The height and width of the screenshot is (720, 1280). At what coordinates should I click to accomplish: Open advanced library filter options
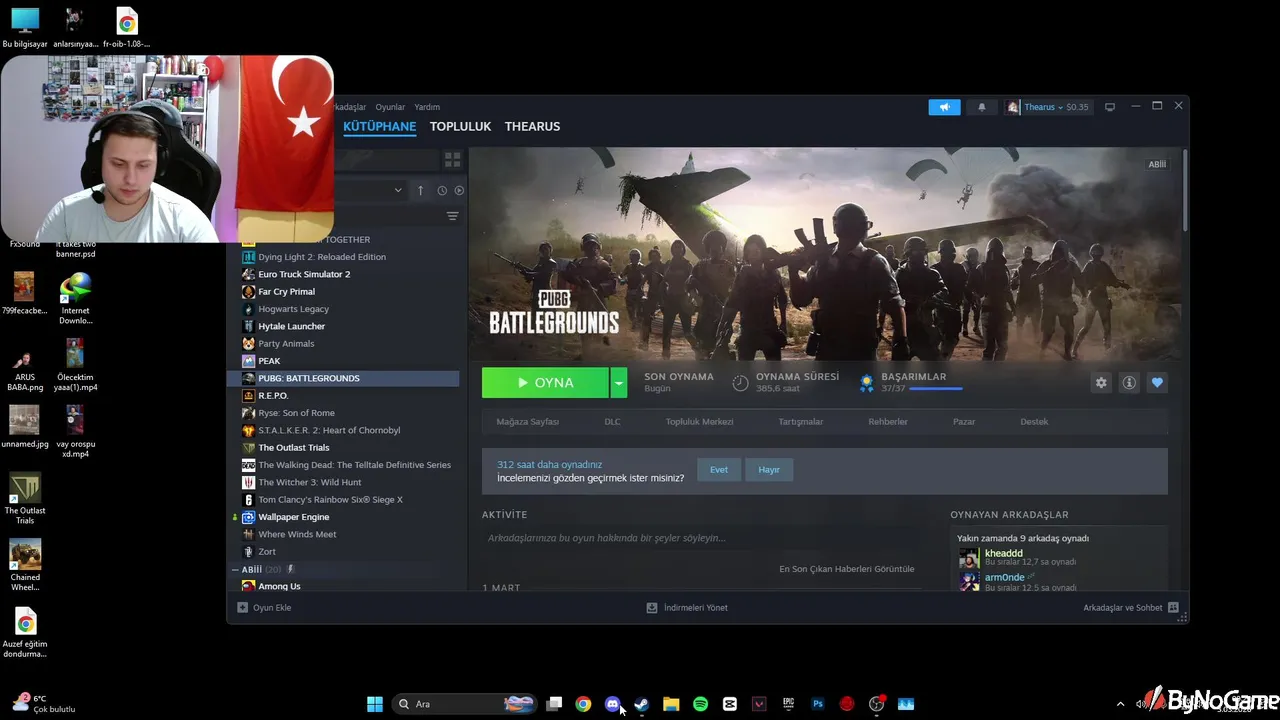(452, 216)
